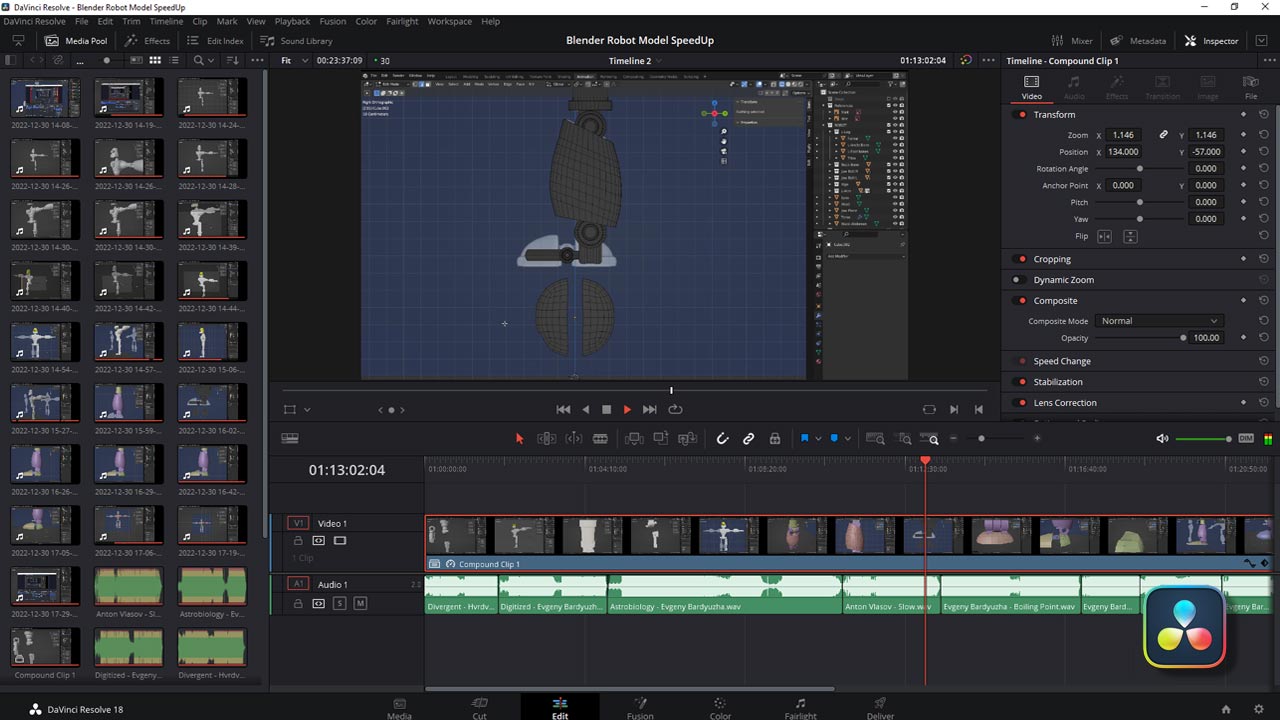The image size is (1280, 720).
Task: Toggle the Dynamic Zoom enable switch
Action: (x=1018, y=280)
